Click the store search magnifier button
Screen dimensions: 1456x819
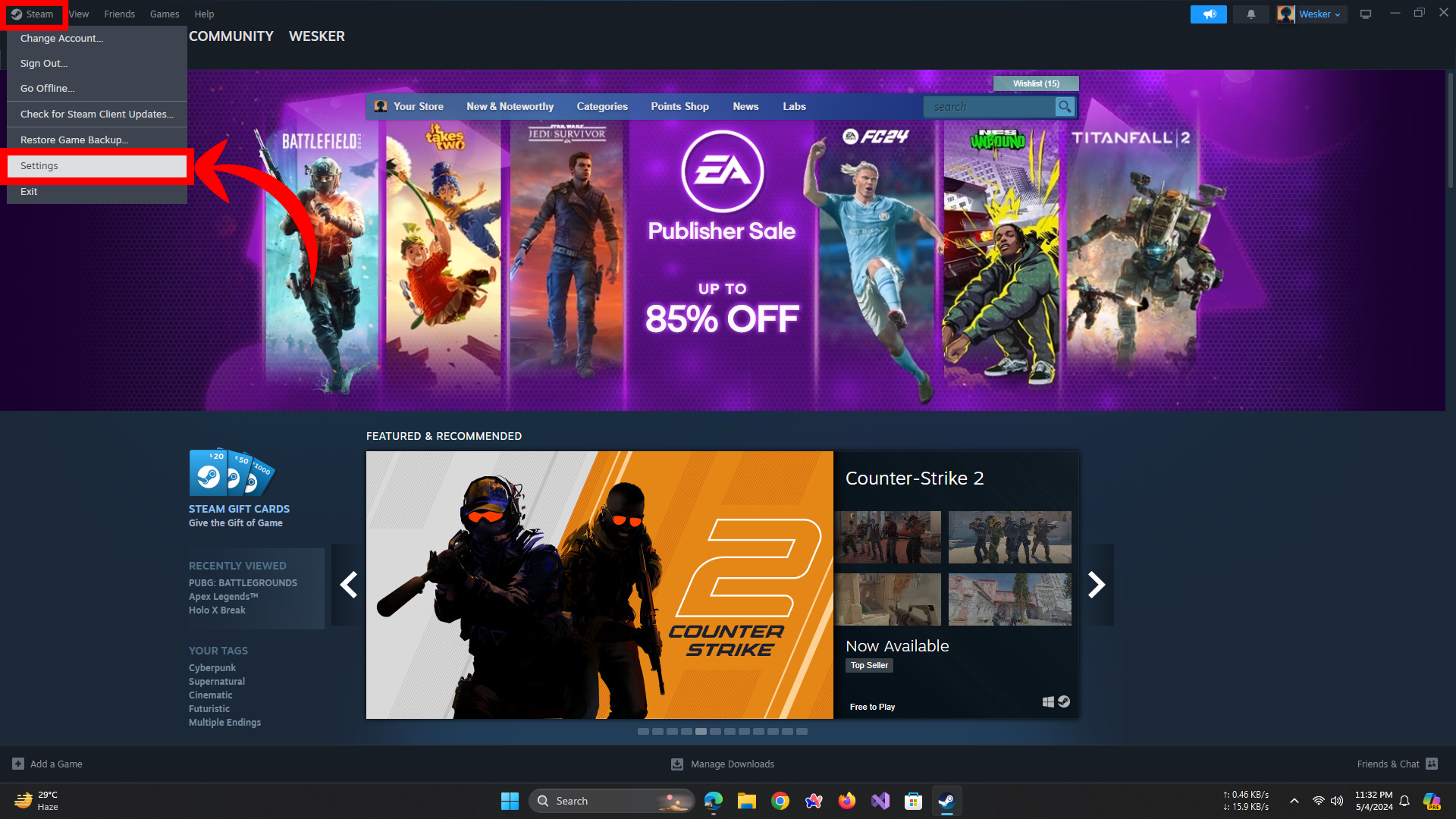pos(1065,107)
